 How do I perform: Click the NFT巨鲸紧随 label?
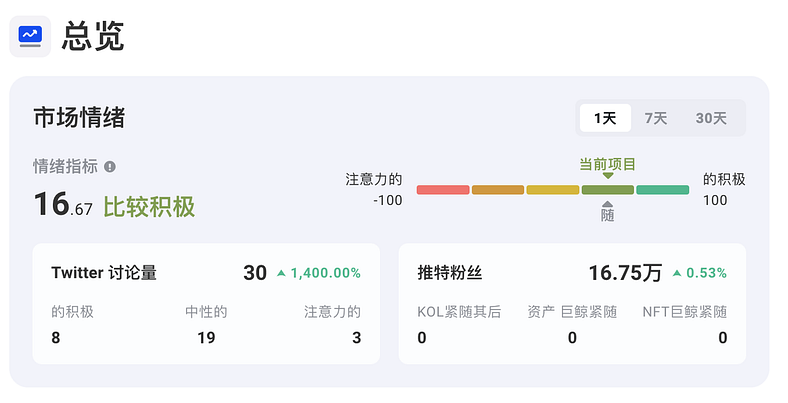click(x=685, y=312)
